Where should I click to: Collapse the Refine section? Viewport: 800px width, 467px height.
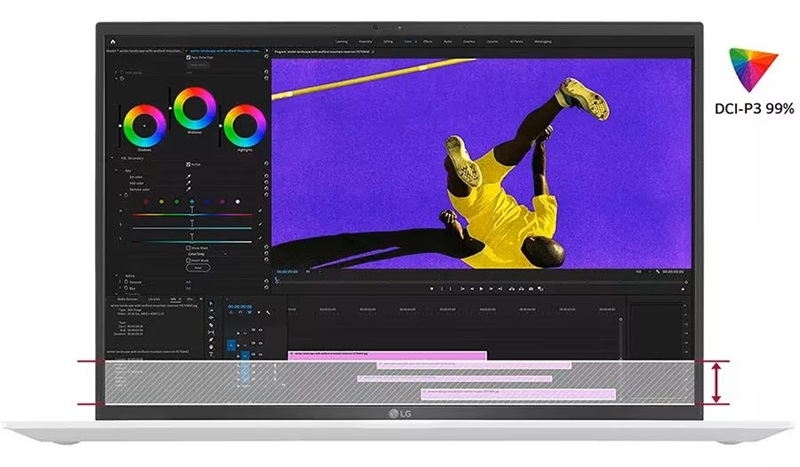(x=116, y=275)
